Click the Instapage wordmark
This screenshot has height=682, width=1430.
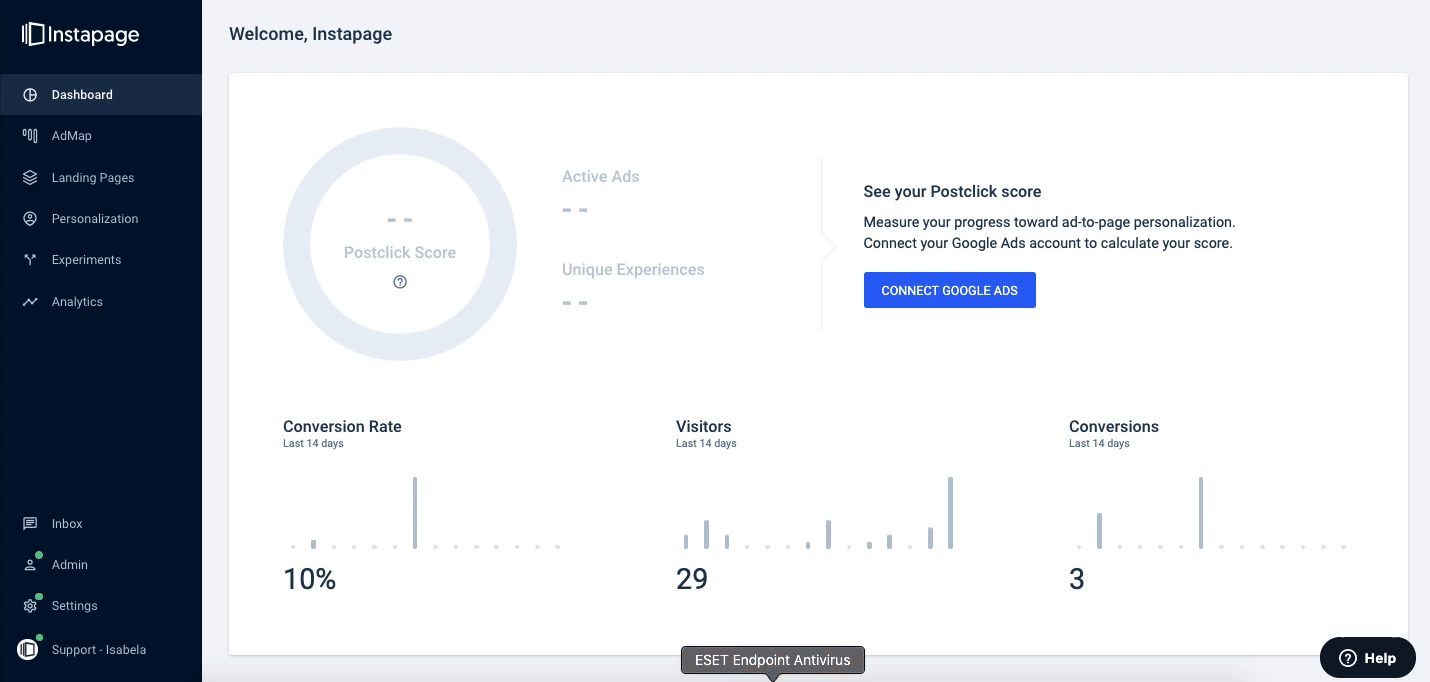click(x=94, y=35)
